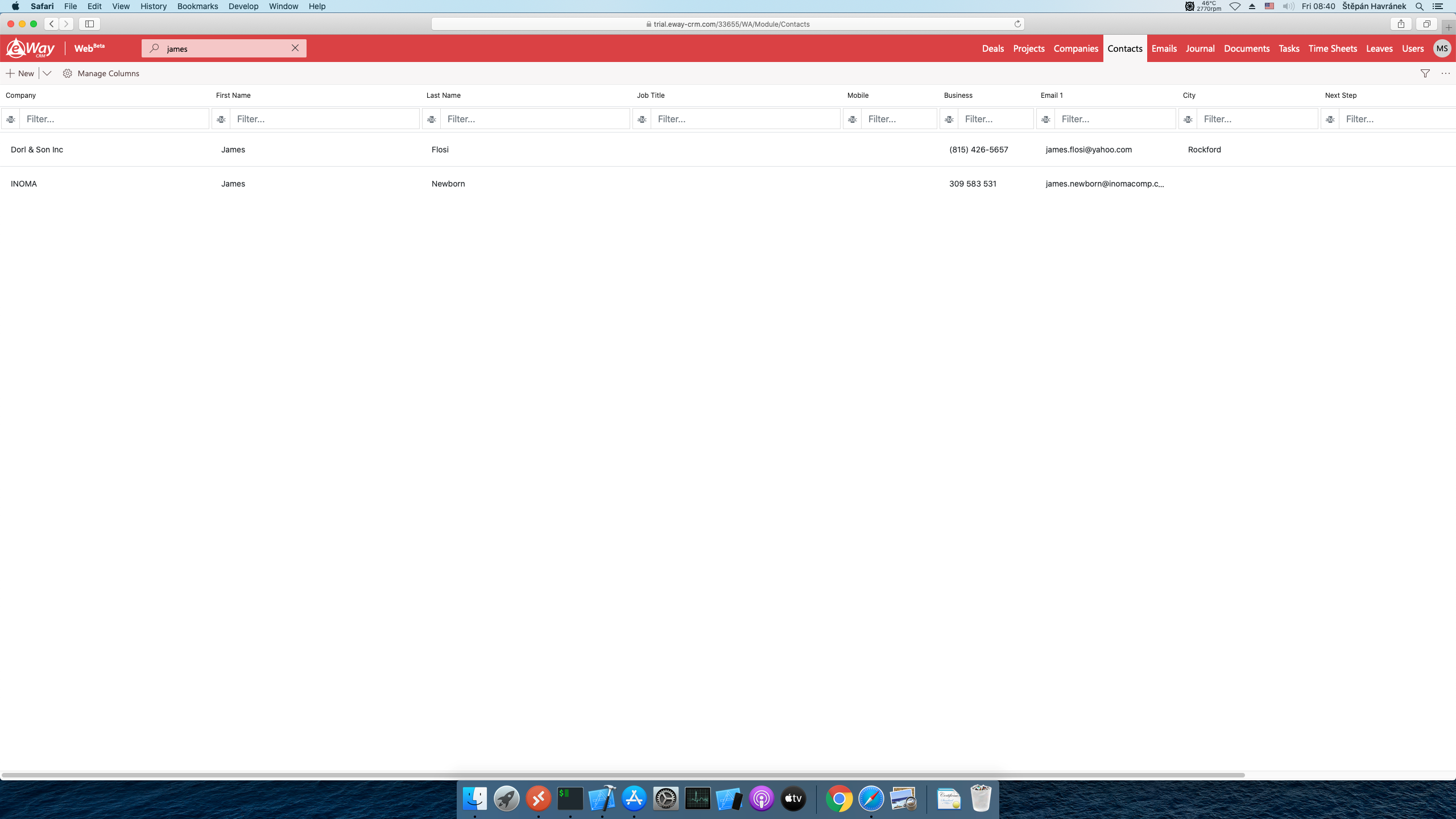Open First Name filter operator selector
This screenshot has width=1456, height=819.
pyautogui.click(x=221, y=119)
